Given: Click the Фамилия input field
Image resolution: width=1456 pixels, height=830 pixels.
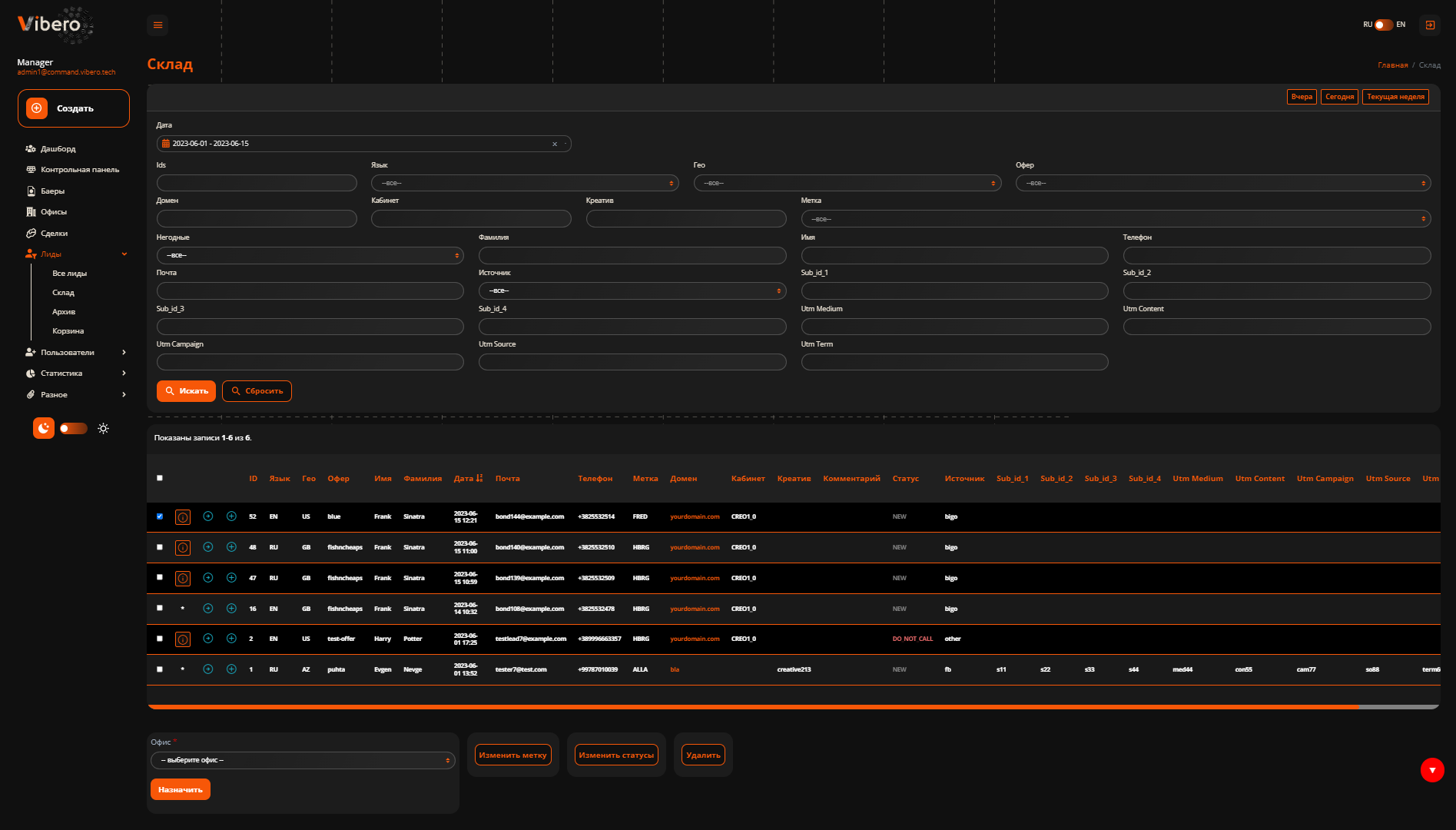Looking at the screenshot, I should point(632,255).
